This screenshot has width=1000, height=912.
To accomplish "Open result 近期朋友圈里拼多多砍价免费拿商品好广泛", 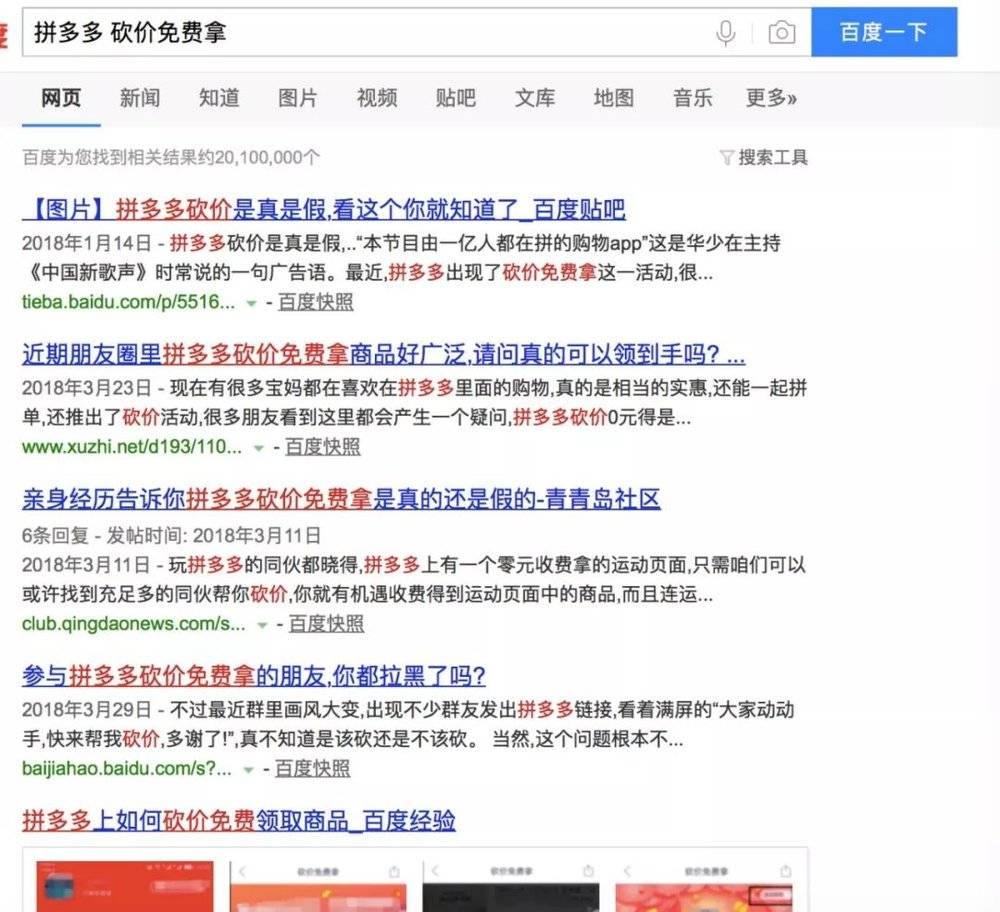I will pos(383,354).
